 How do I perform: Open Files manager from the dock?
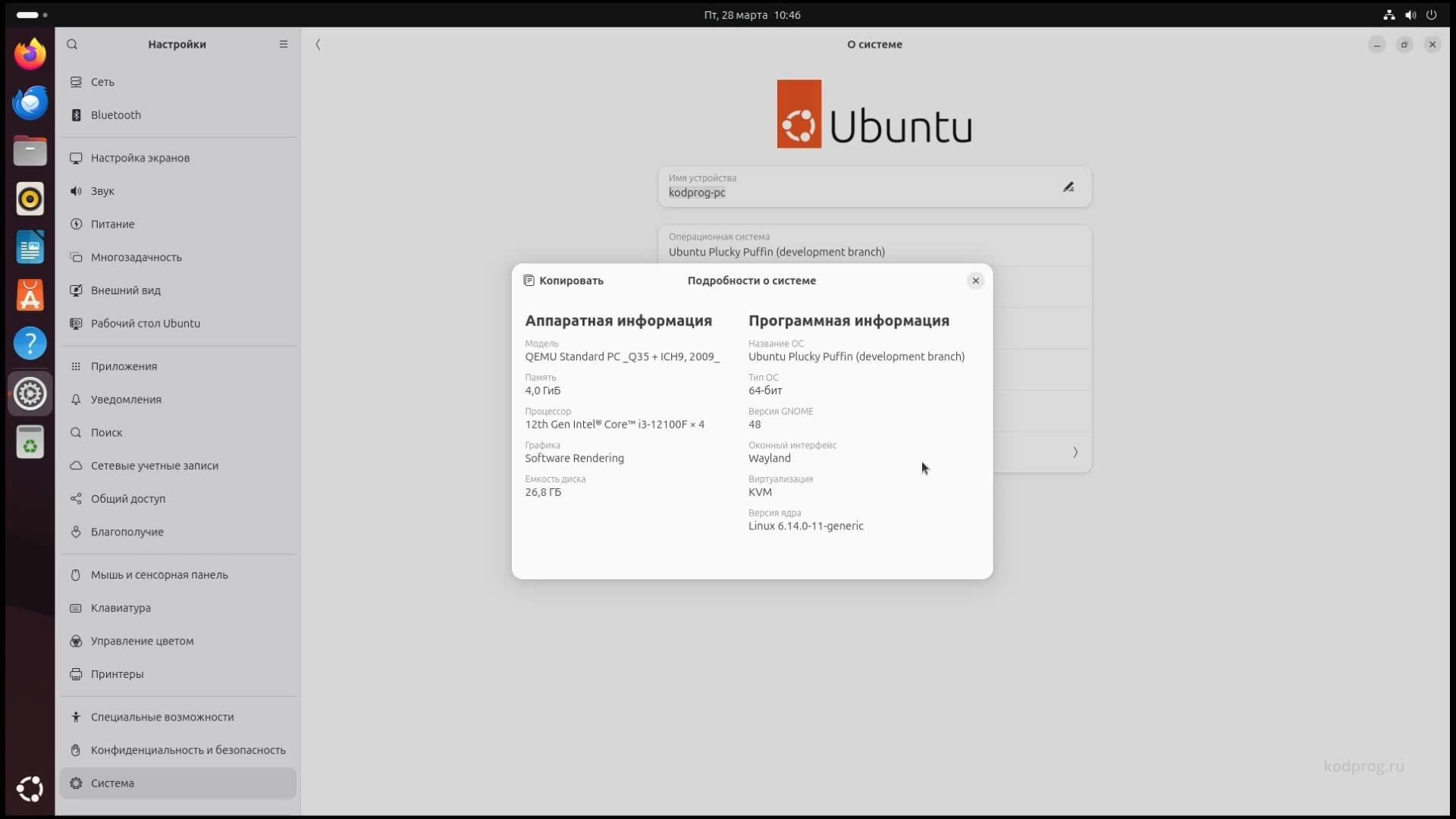[30, 151]
